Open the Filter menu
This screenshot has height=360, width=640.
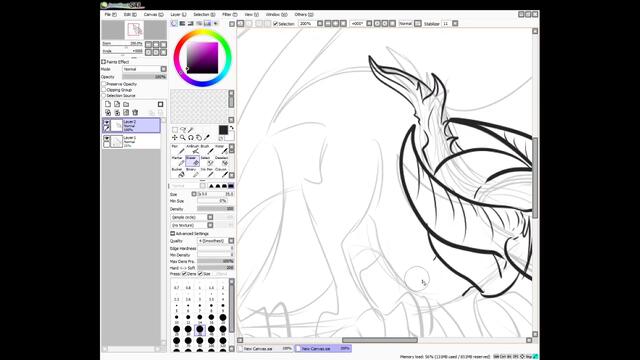(x=229, y=14)
